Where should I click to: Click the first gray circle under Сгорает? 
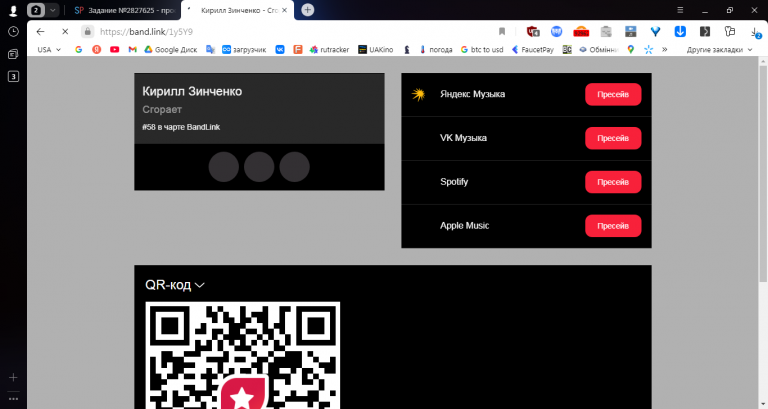pyautogui.click(x=224, y=167)
